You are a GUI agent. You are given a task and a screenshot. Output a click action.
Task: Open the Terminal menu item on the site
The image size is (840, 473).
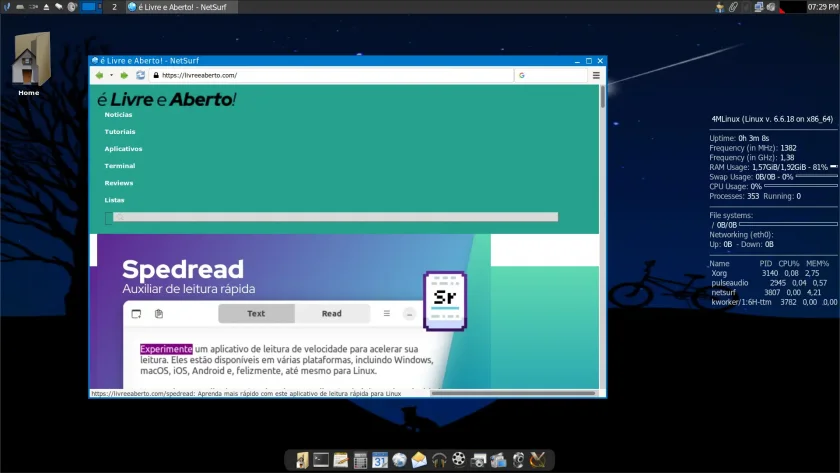click(x=119, y=166)
